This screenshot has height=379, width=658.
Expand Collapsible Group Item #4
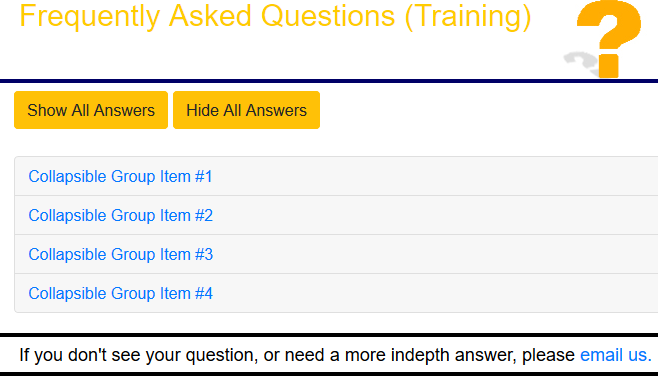click(120, 293)
